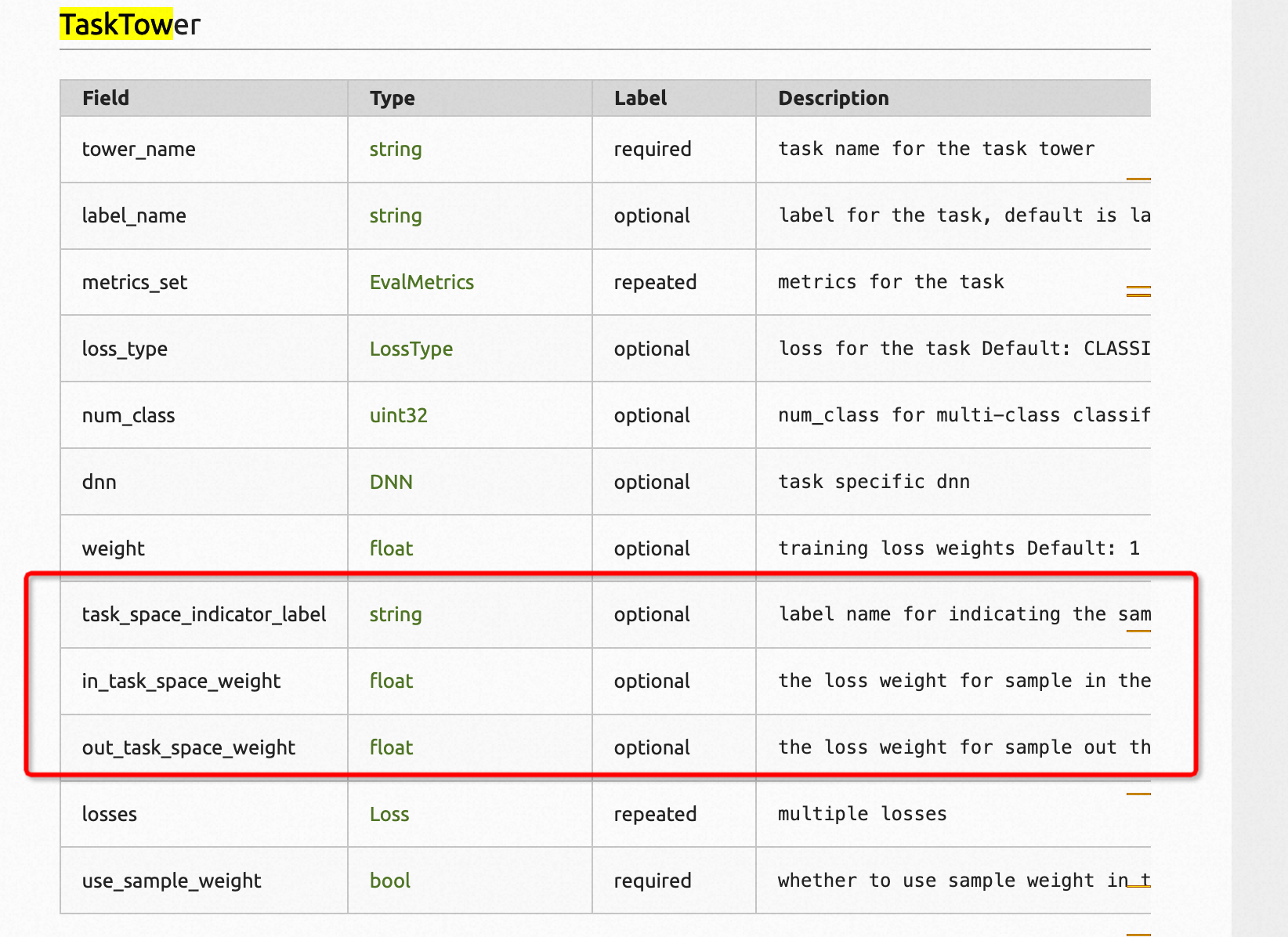Open the uint32 type link
Image resolution: width=1288 pixels, height=937 pixels.
pos(399,415)
